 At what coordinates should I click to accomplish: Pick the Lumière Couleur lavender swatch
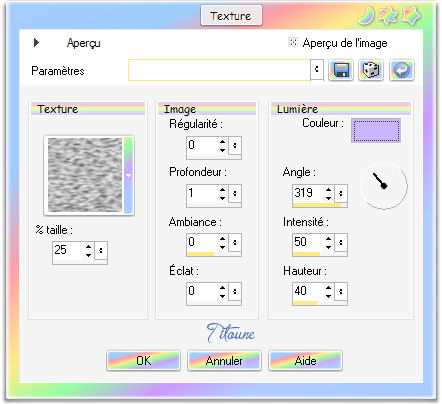(376, 131)
